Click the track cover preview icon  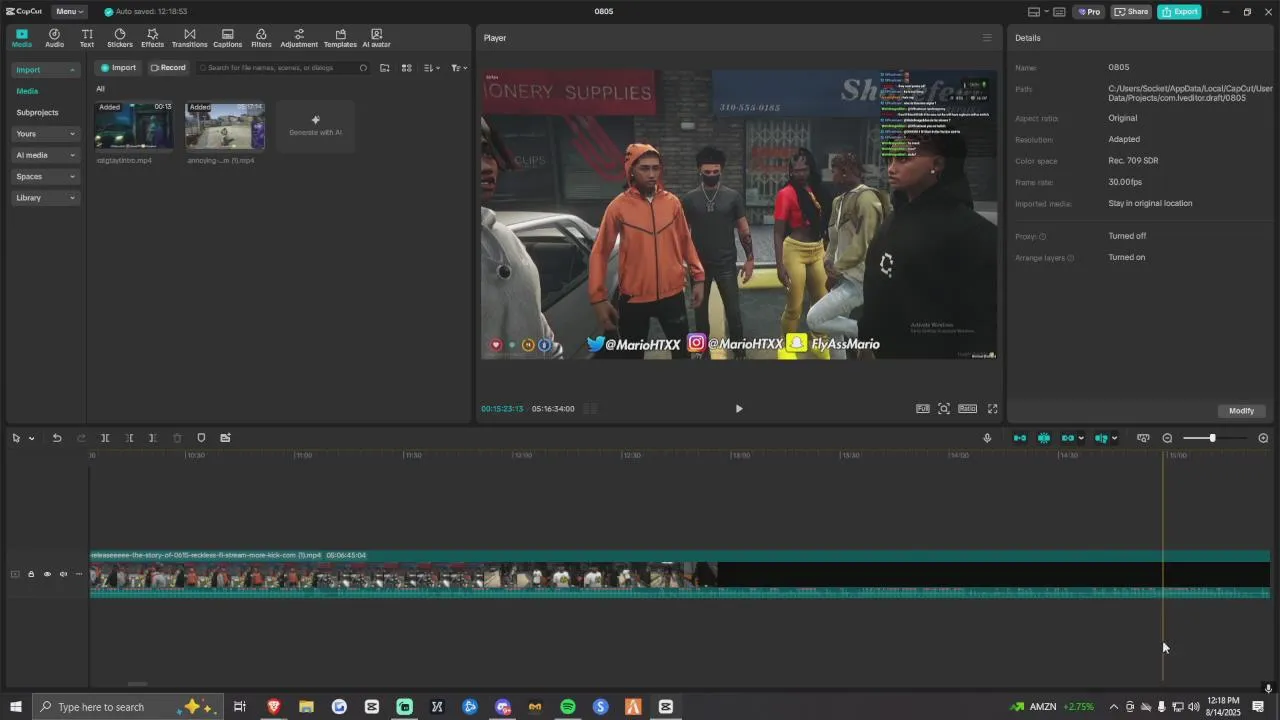click(1143, 438)
